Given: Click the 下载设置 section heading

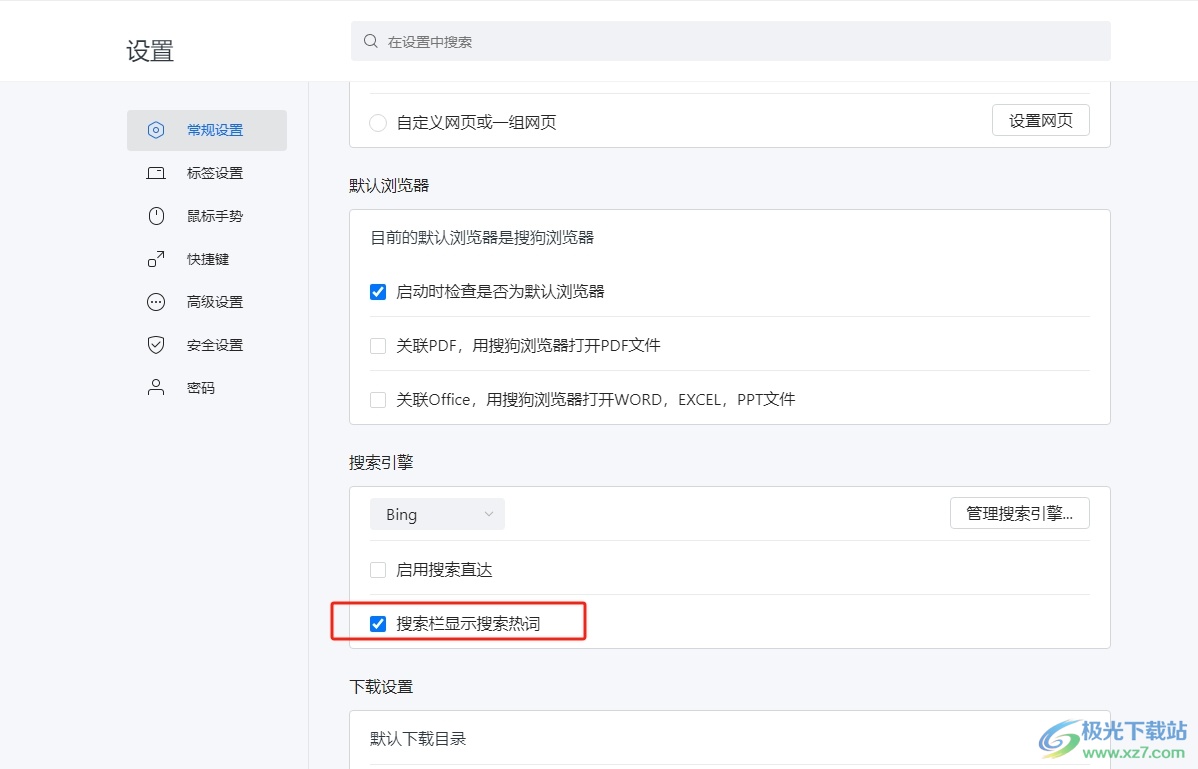Looking at the screenshot, I should coord(381,687).
